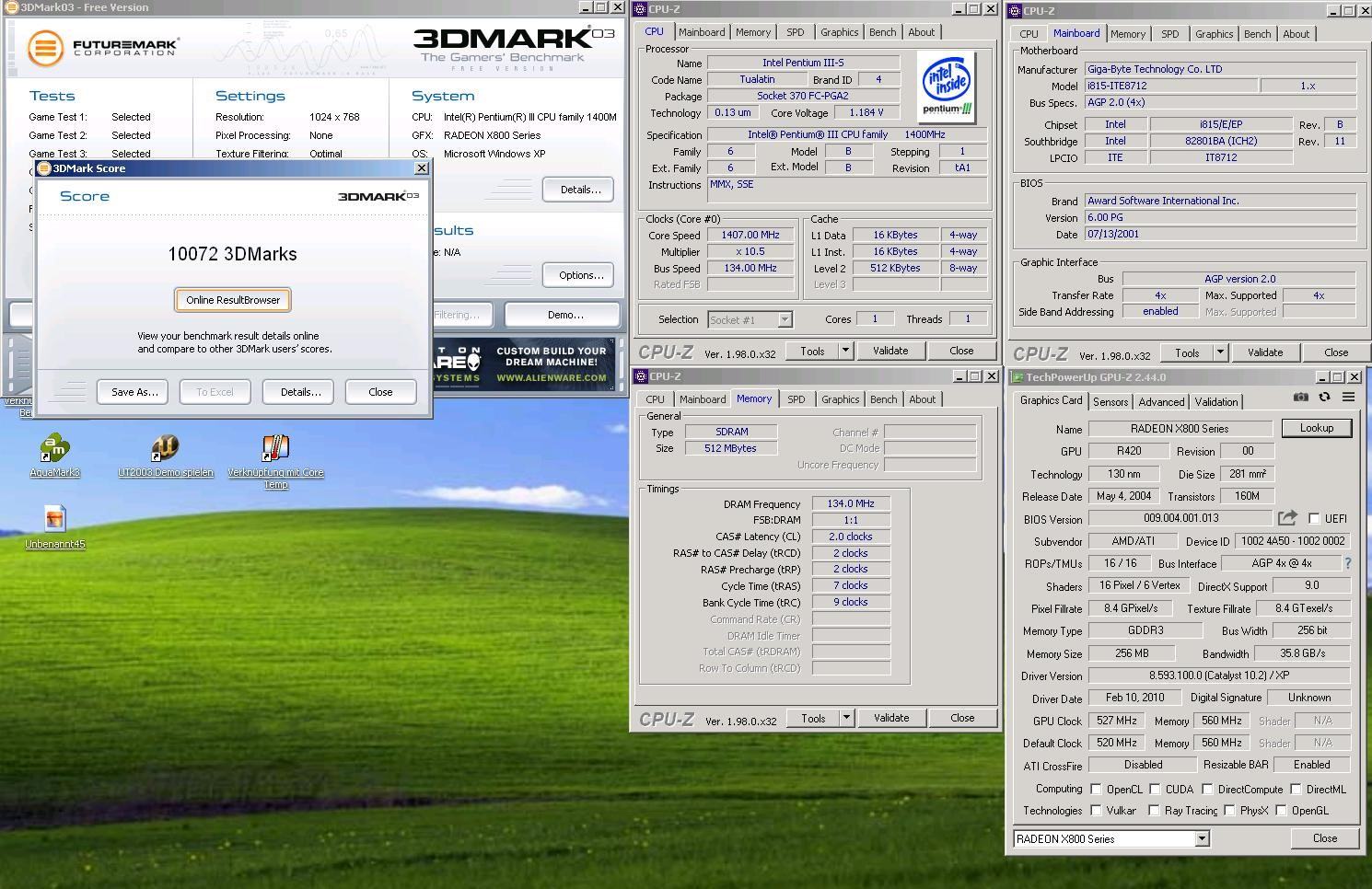Screen dimensions: 1372x889
Task: Click the GPU-Z screenshot camera icon
Action: coord(1300,398)
